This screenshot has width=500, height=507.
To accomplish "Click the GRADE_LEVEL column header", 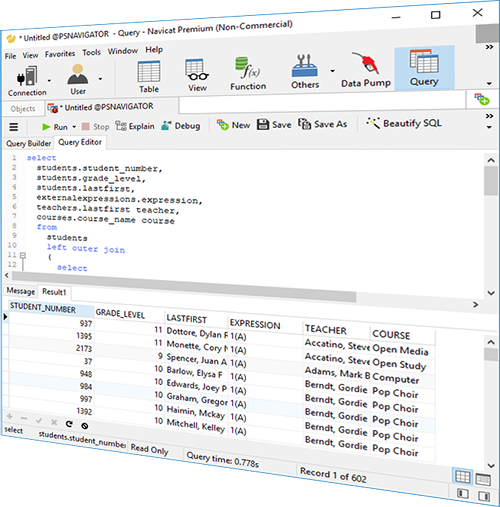I will (x=129, y=314).
